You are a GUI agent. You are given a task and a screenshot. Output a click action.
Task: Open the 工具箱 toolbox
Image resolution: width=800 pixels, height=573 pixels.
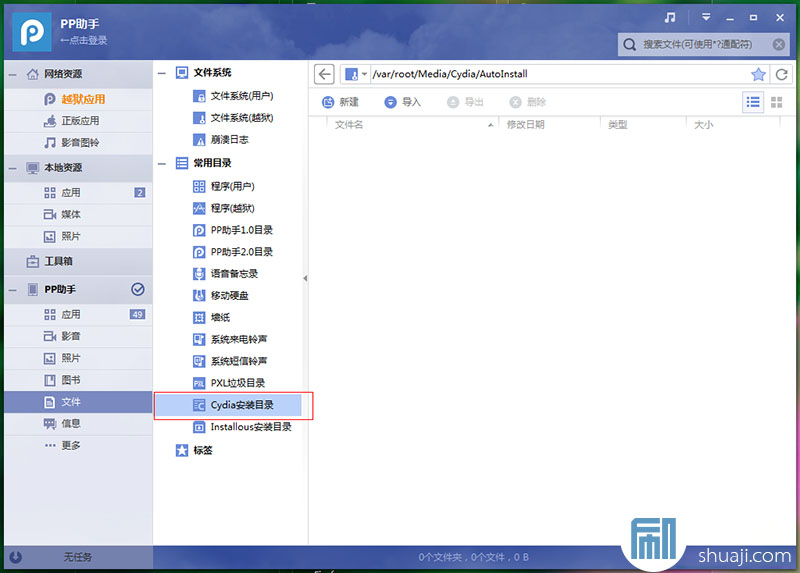(x=78, y=261)
